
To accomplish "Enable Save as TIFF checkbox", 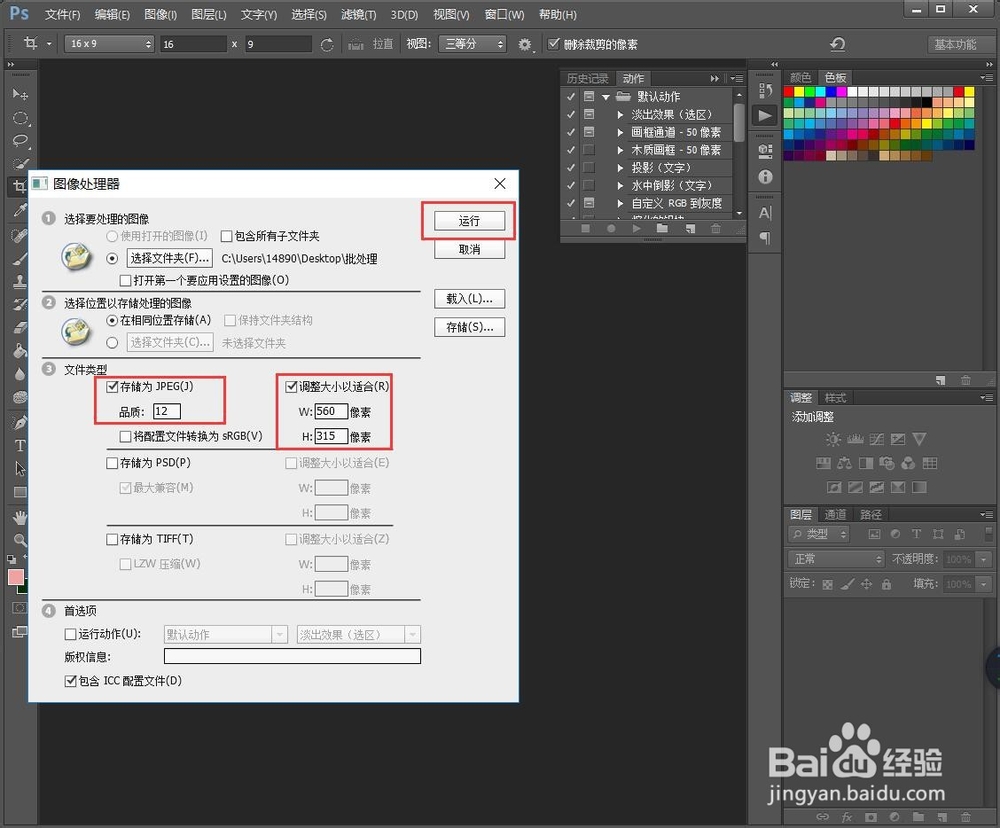I will tap(112, 540).
